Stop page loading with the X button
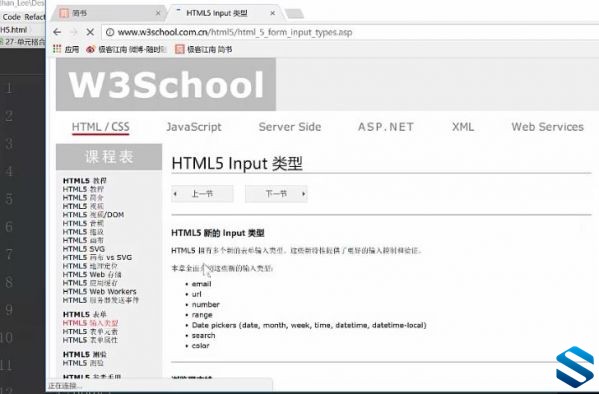This screenshot has height=394, width=599. [x=90, y=32]
